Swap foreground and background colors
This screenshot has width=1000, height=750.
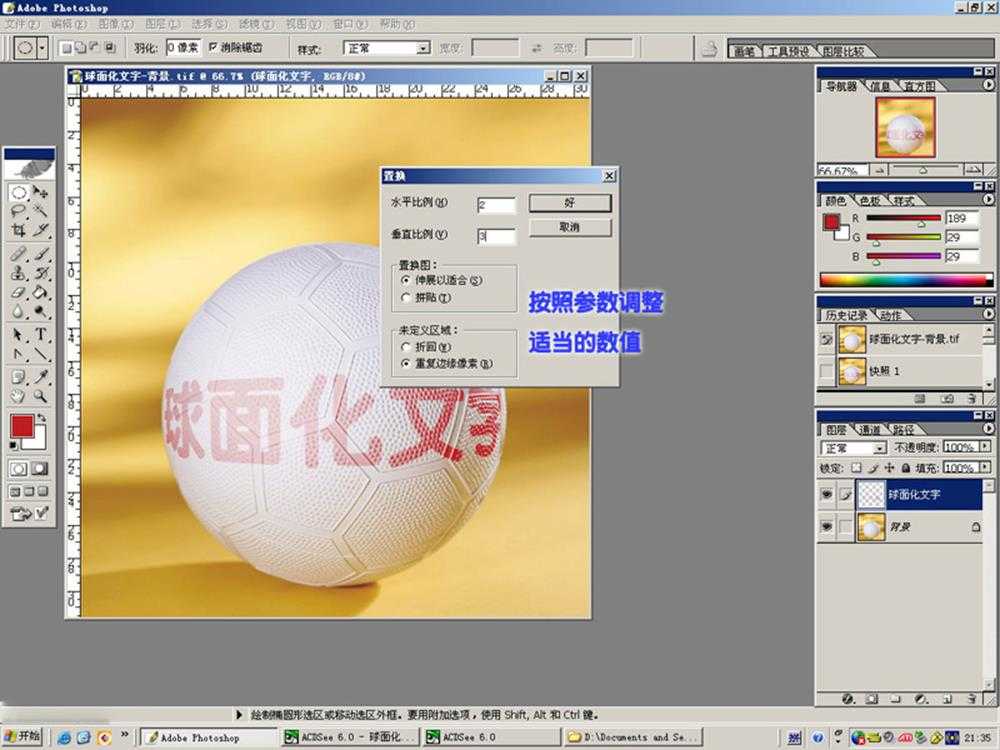tap(42, 418)
